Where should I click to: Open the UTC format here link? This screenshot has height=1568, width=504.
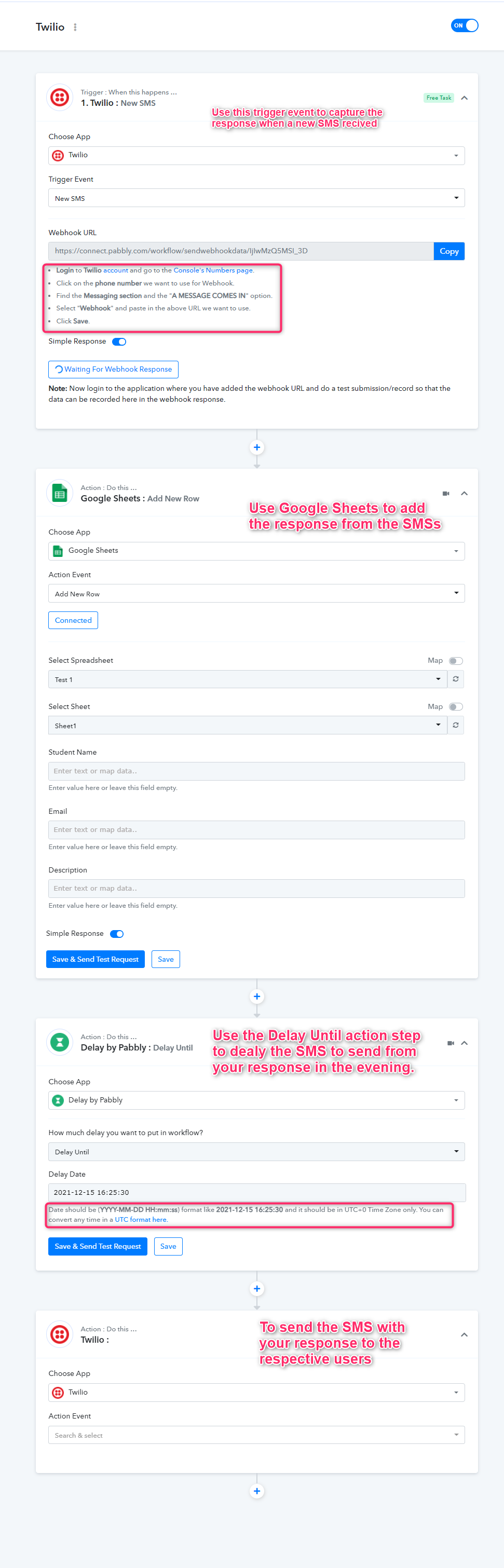coord(141,1220)
